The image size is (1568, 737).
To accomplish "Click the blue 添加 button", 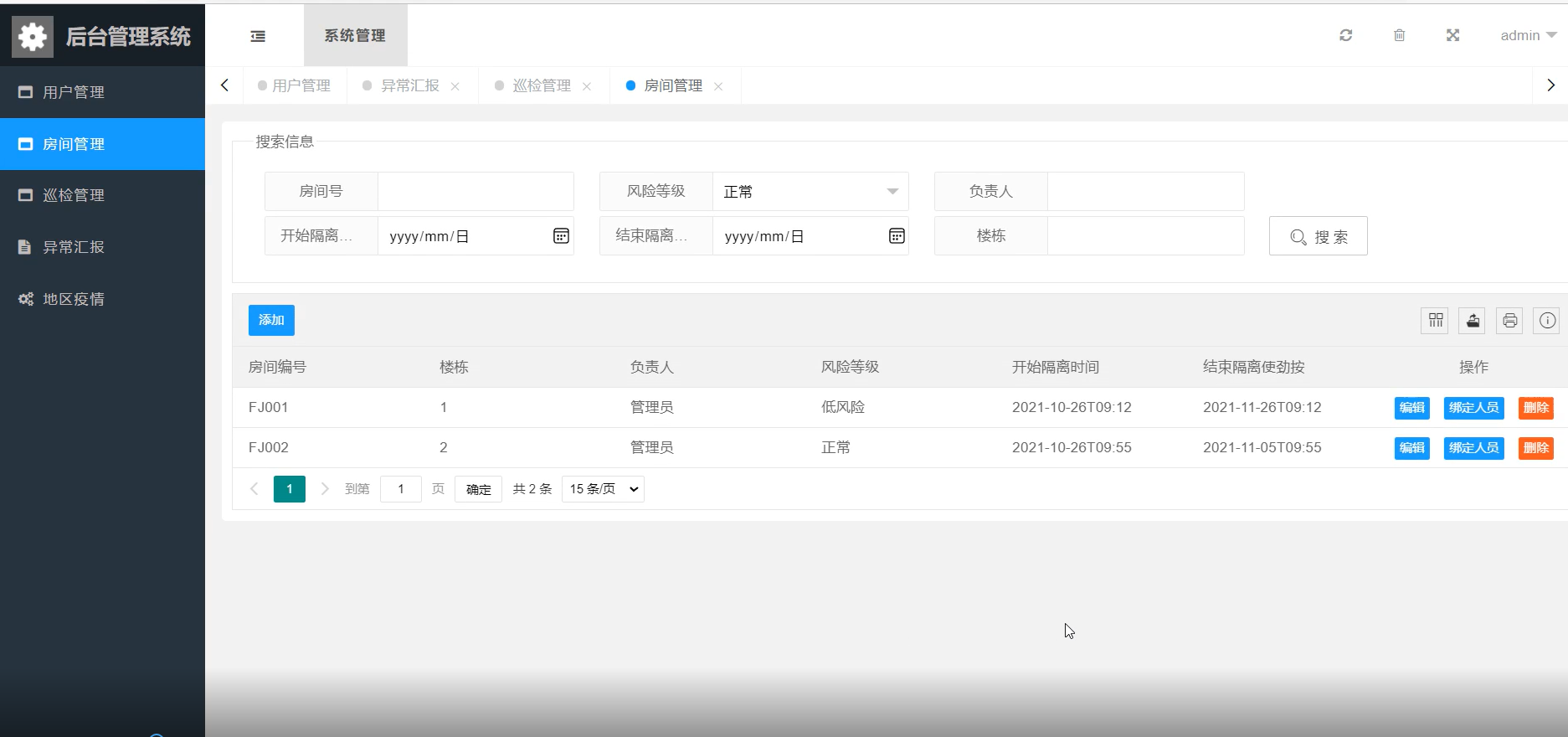I will point(271,320).
